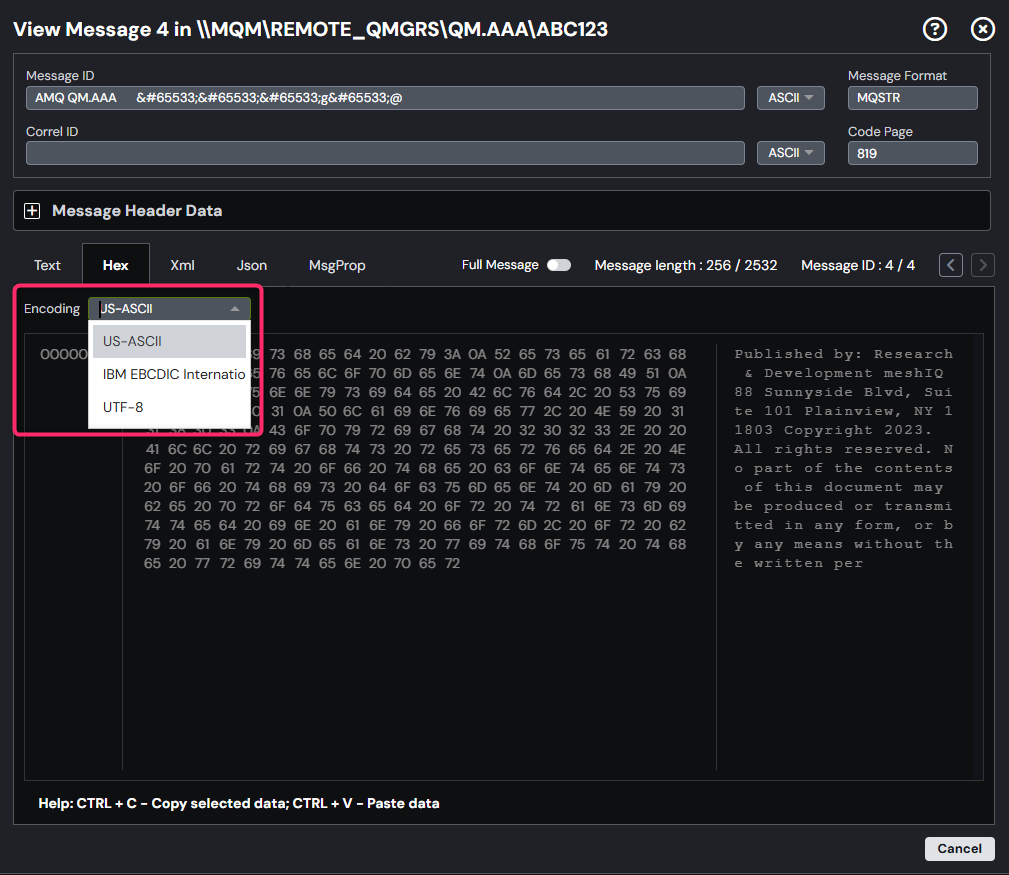The height and width of the screenshot is (875, 1009).
Task: Click the Code Page field
Action: click(x=912, y=152)
